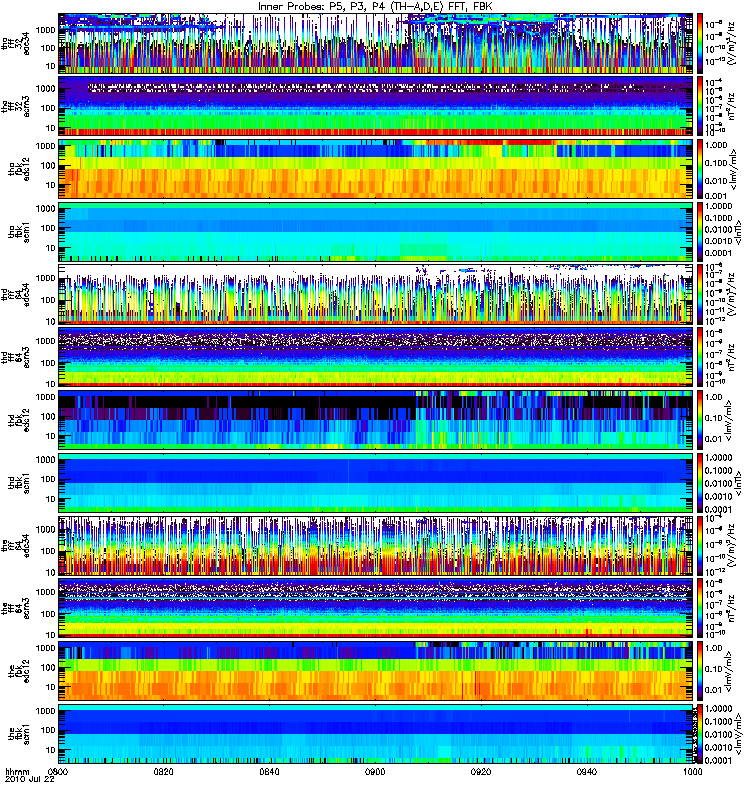
Task: Select the 'the fff 64 scm3' panel label
Action: pos(15,609)
